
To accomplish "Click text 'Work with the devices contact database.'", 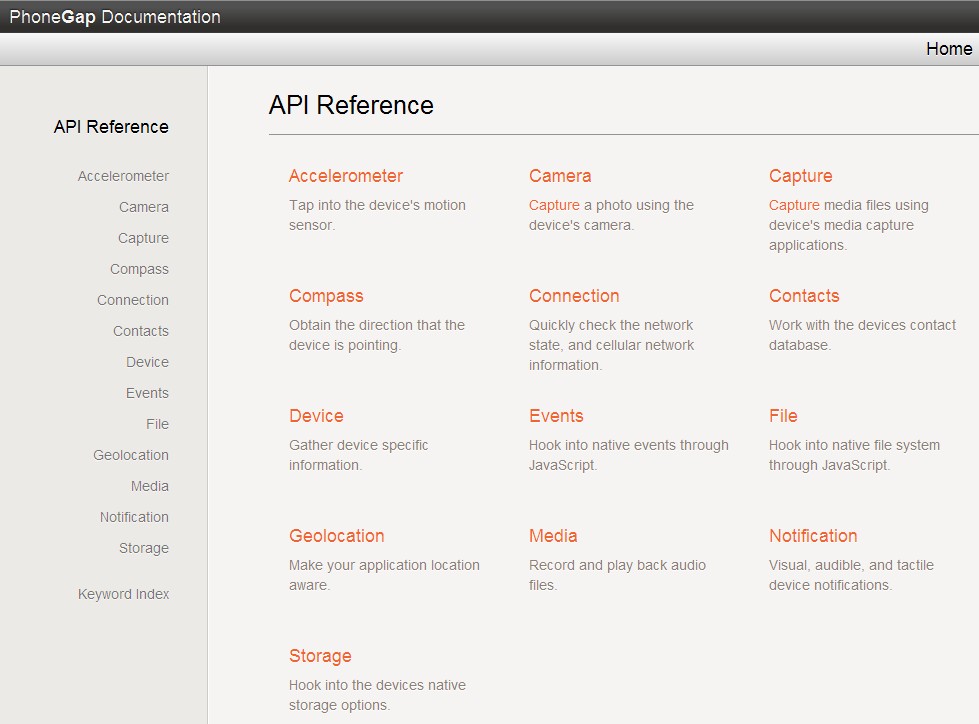I will click(x=862, y=335).
